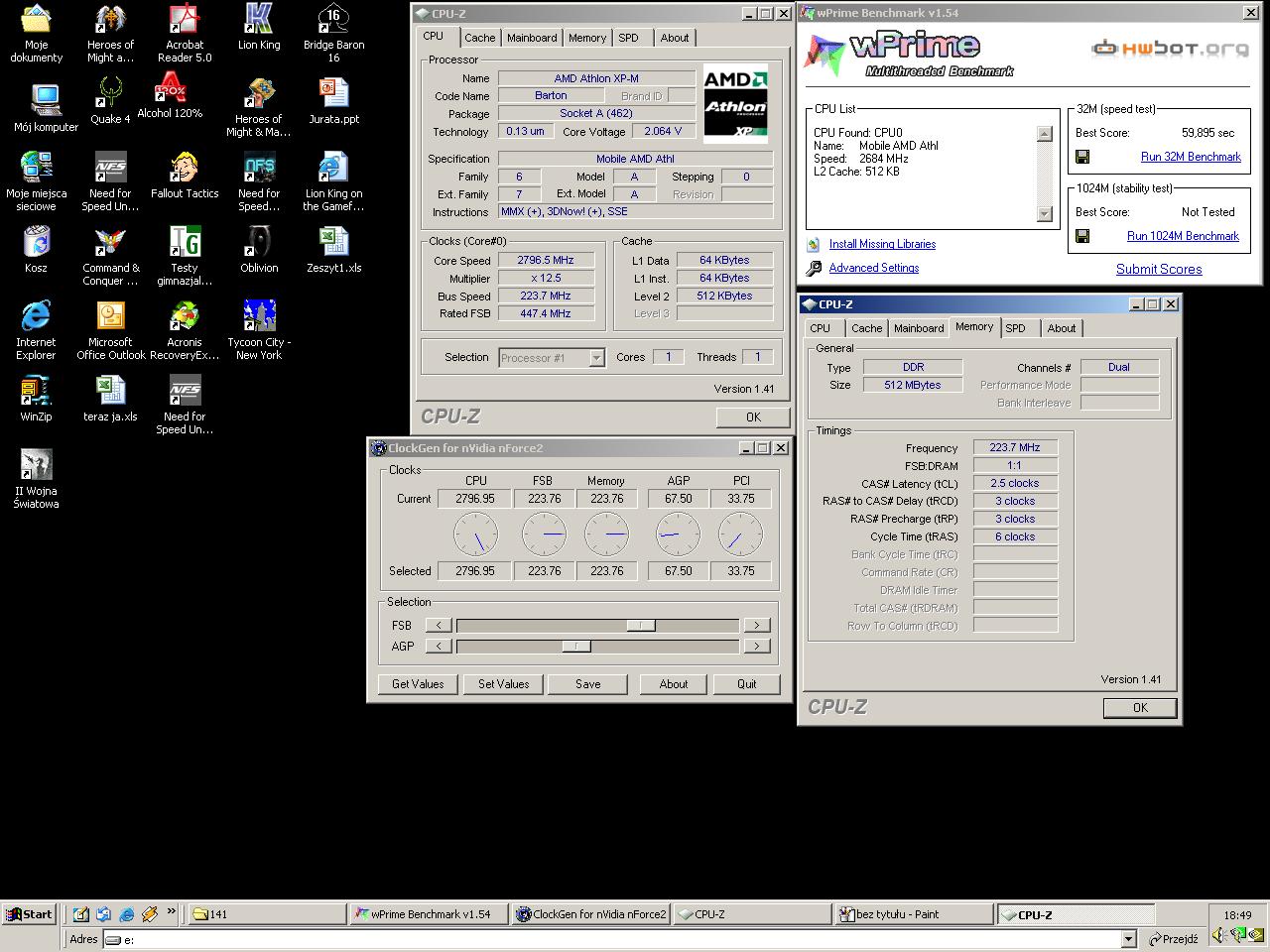Open Mainboard tab in CPU-Z memory window
The height and width of the screenshot is (952, 1270).
(919, 328)
